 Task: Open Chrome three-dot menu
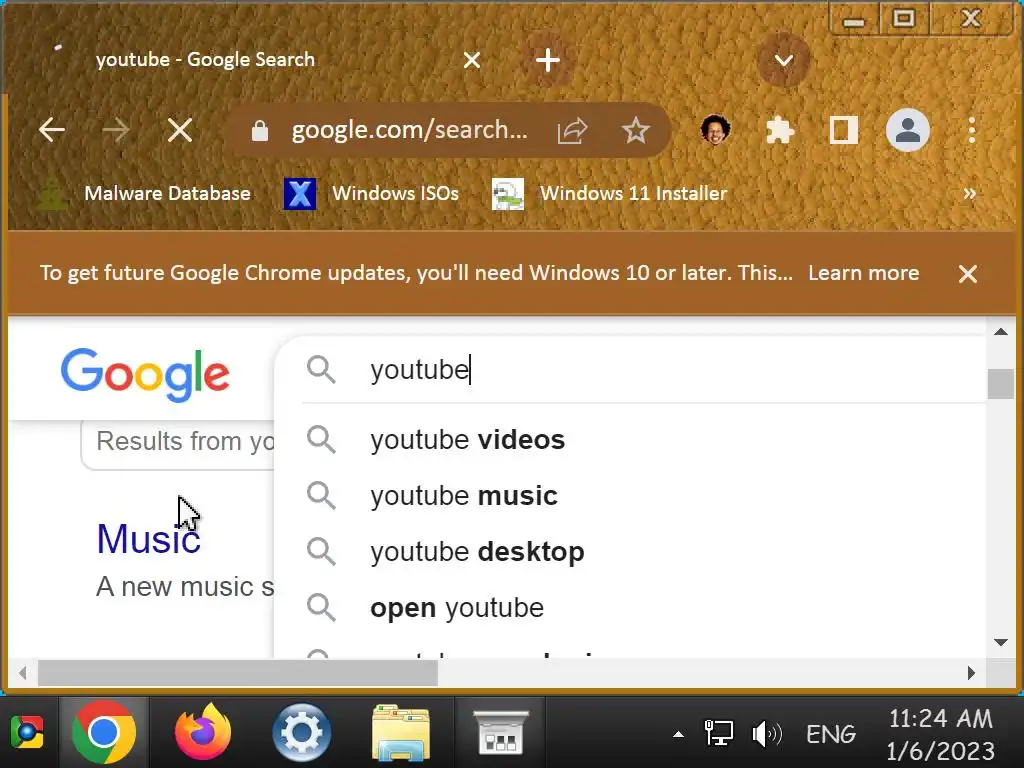(972, 130)
